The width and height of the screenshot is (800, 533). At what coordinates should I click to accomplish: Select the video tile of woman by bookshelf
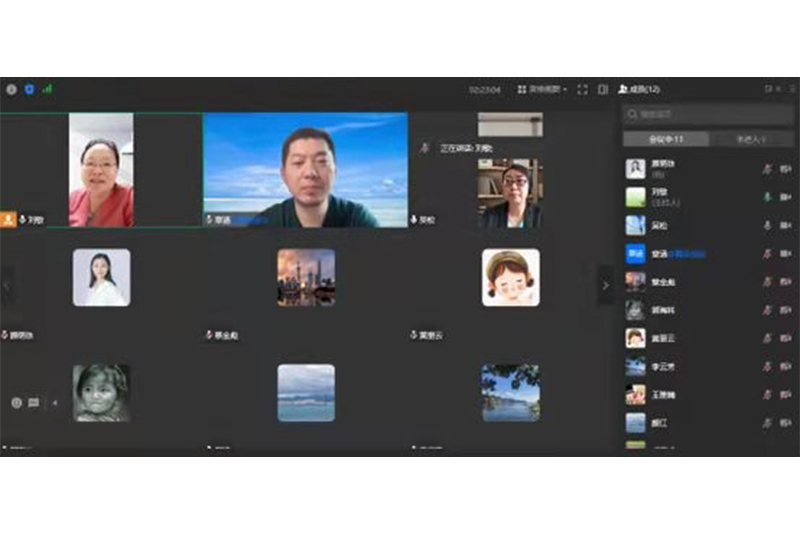[x=510, y=193]
